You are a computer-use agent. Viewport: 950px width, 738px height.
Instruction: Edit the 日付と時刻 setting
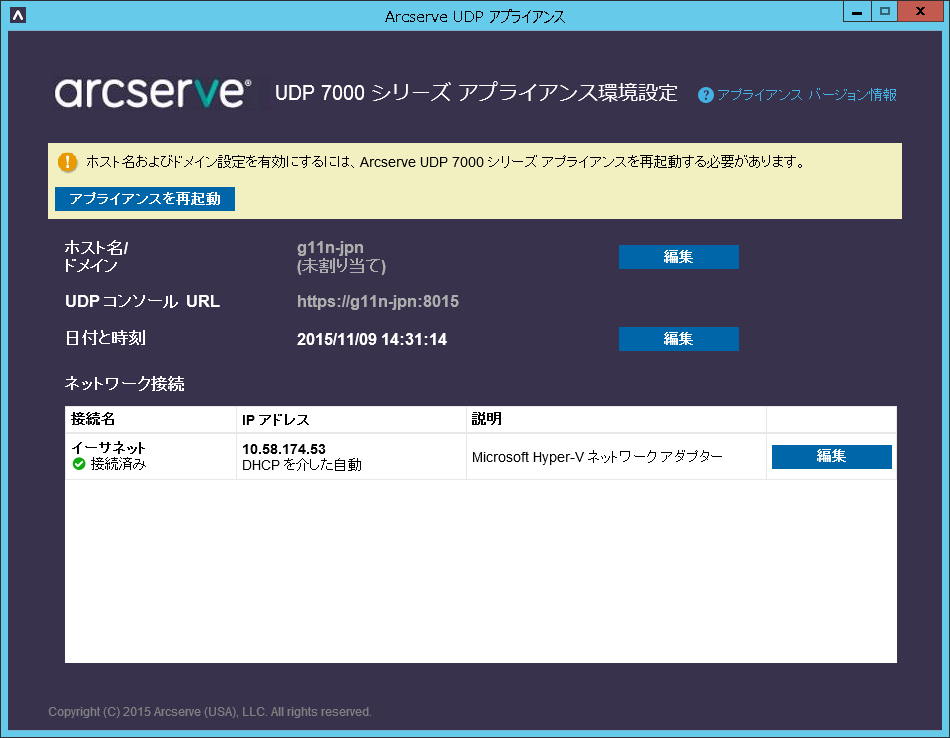pos(679,339)
